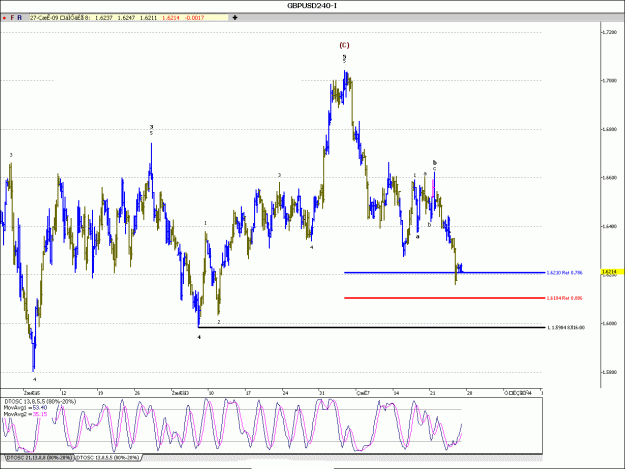The height and width of the screenshot is (469, 625).
Task: Click the date label 21 on the time axis
Action: point(432,393)
